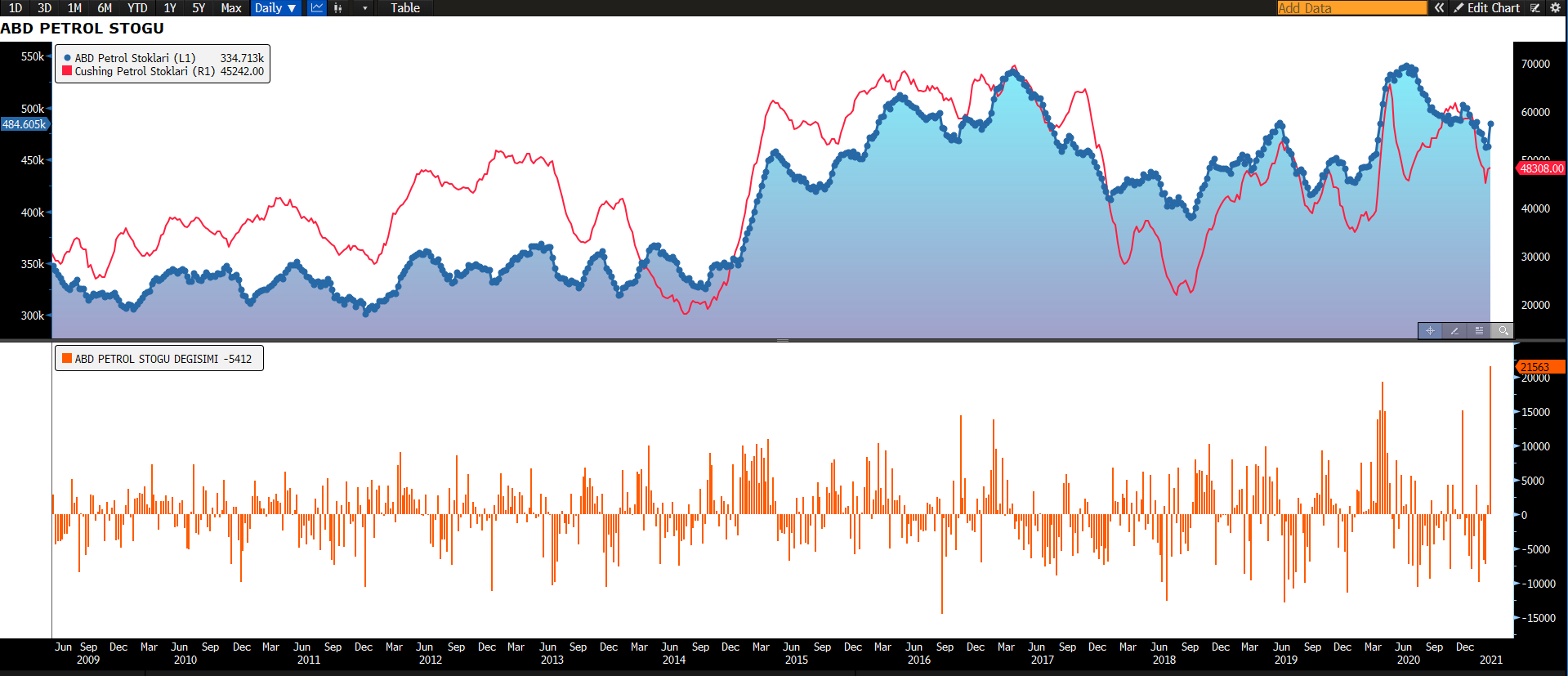Set the range to 1M
Image resolution: width=1568 pixels, height=676 pixels.
pos(74,8)
